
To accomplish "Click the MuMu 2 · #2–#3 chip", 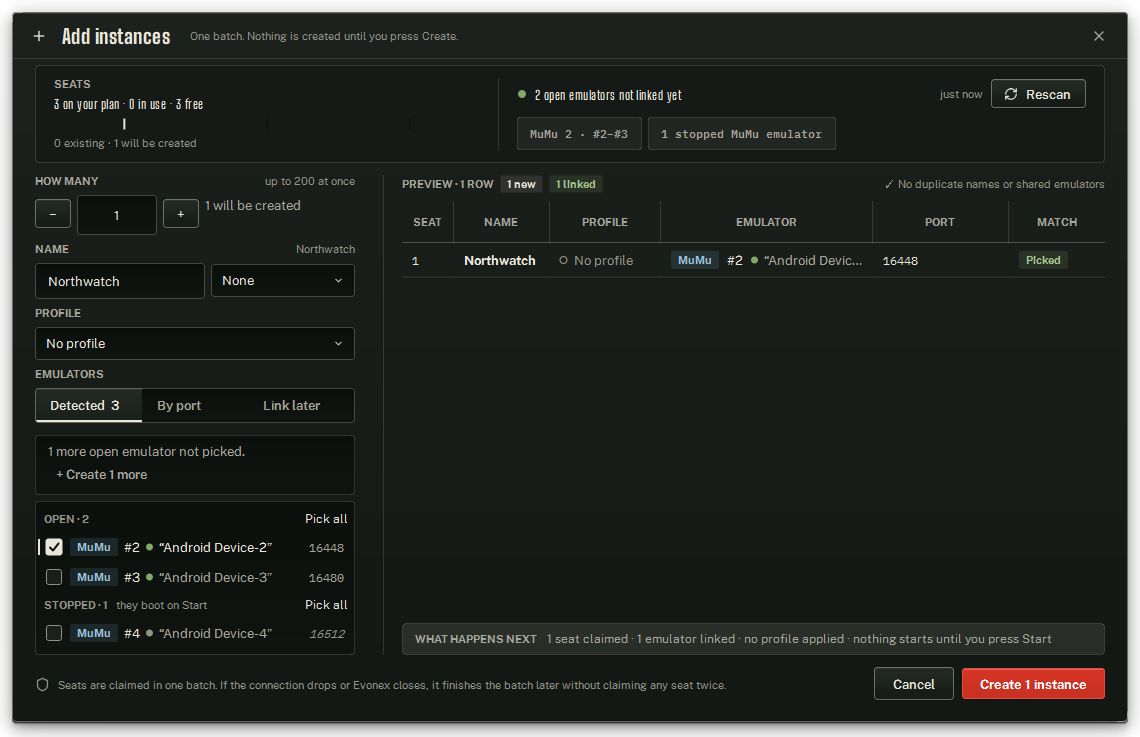I will point(579,134).
